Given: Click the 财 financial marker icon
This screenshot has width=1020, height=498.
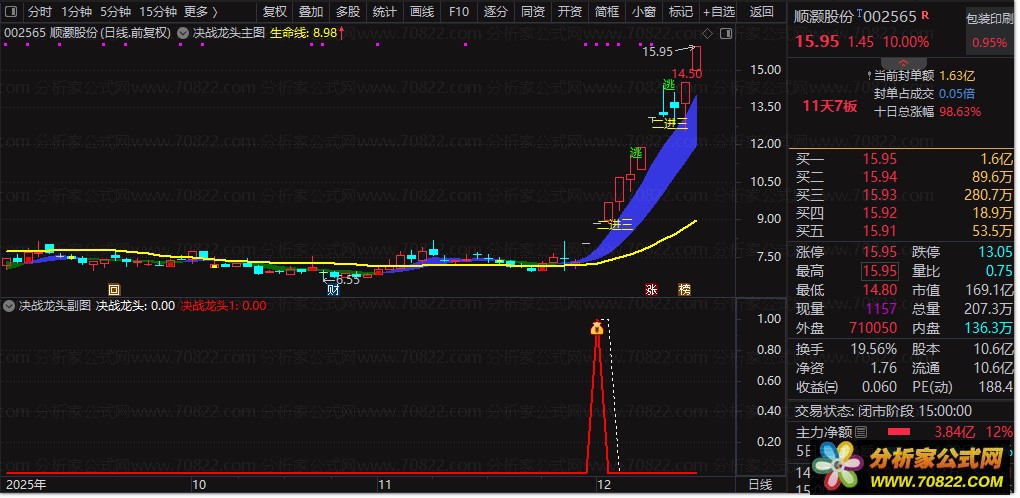Looking at the screenshot, I should point(333,290).
